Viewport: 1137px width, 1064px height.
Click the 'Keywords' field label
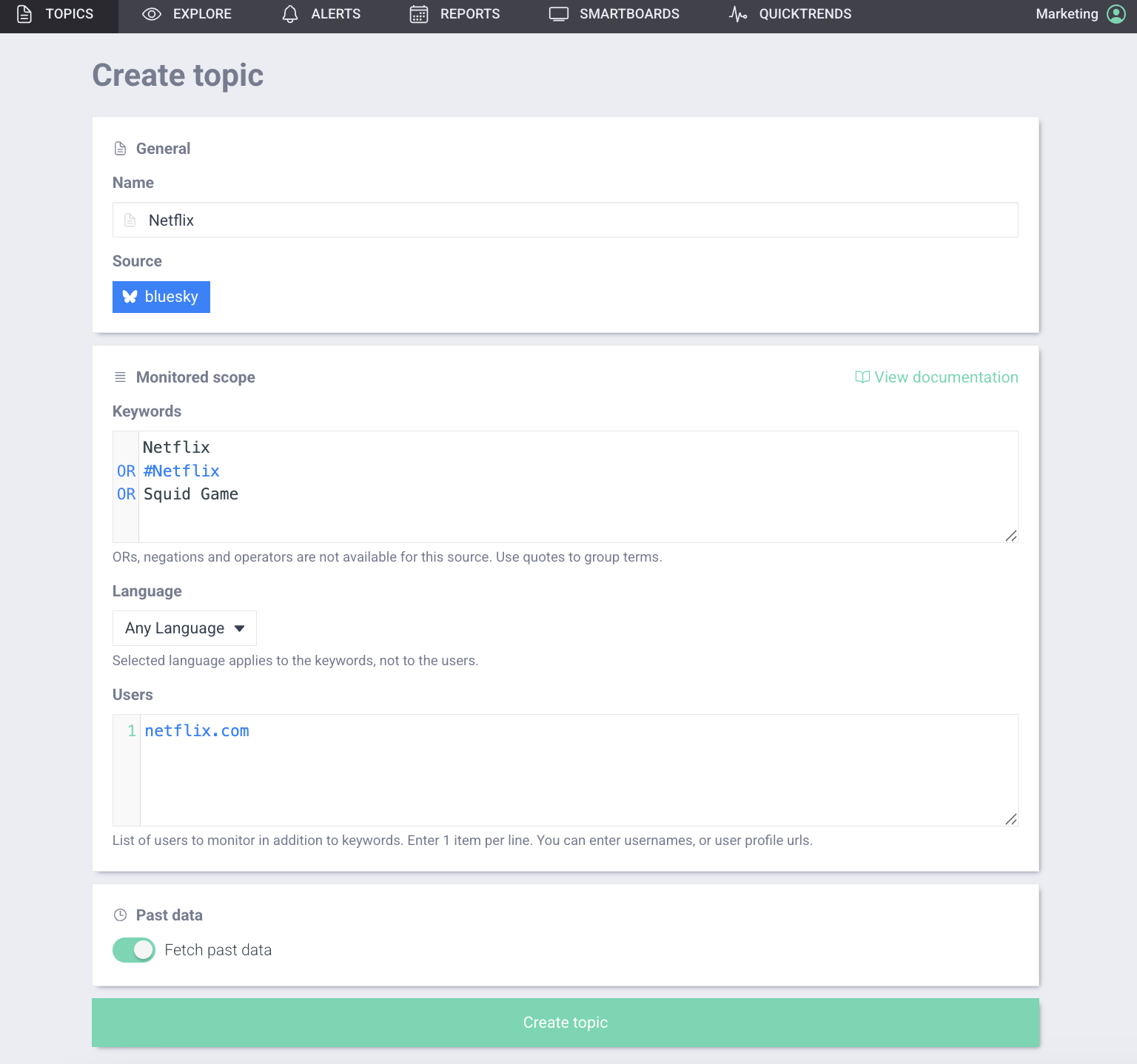click(x=147, y=411)
